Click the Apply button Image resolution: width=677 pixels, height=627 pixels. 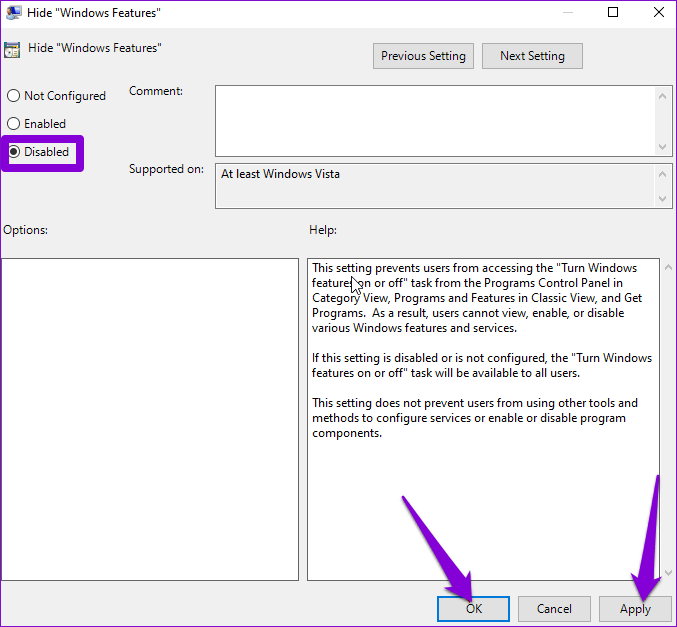(x=635, y=608)
